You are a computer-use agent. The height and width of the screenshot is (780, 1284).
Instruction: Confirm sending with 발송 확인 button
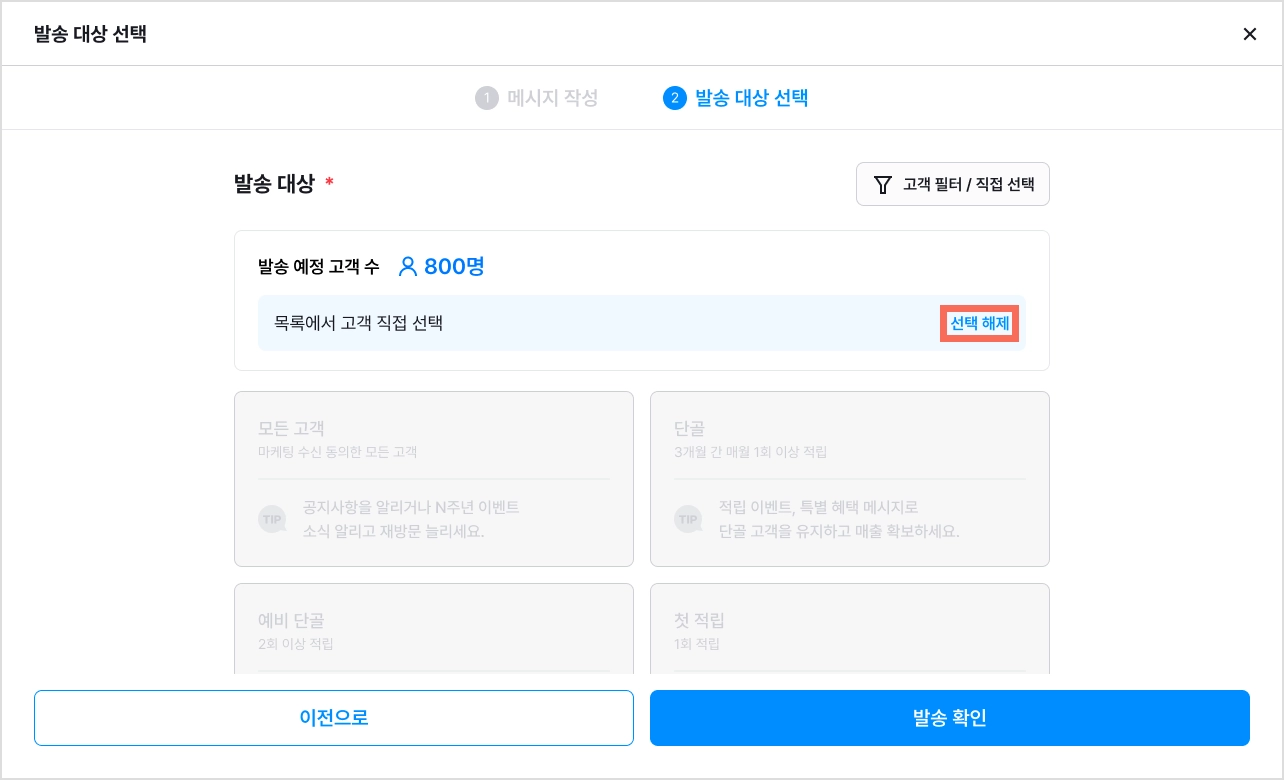(x=950, y=718)
